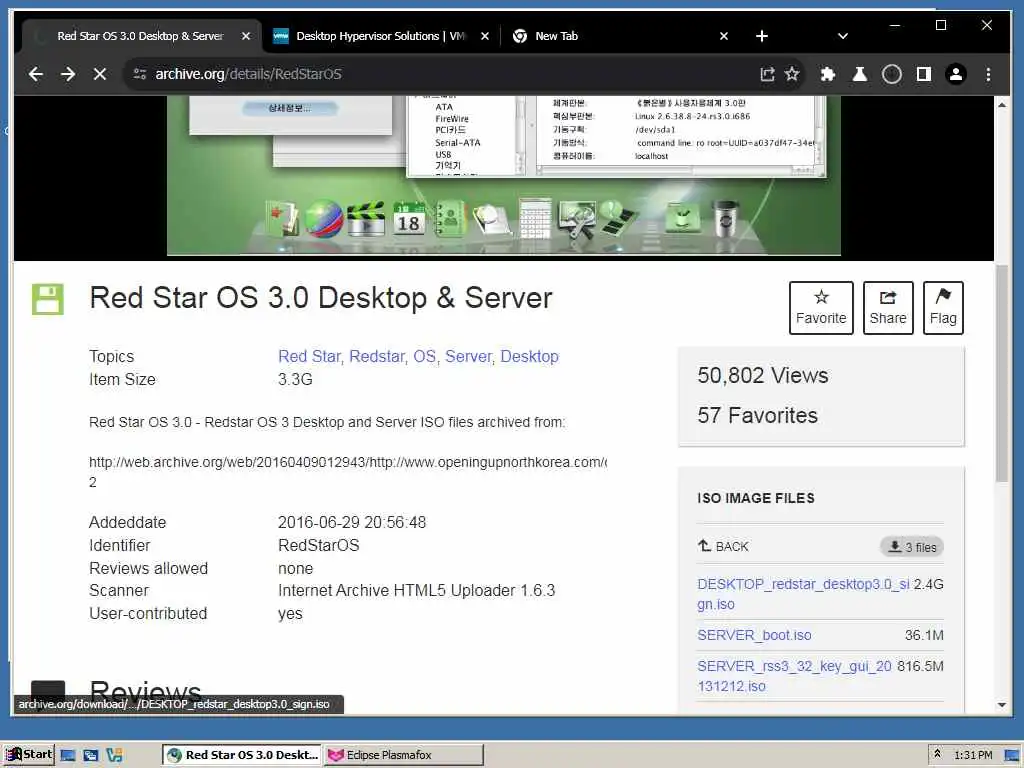
Task: Open site information icon in address bar
Action: (140, 74)
